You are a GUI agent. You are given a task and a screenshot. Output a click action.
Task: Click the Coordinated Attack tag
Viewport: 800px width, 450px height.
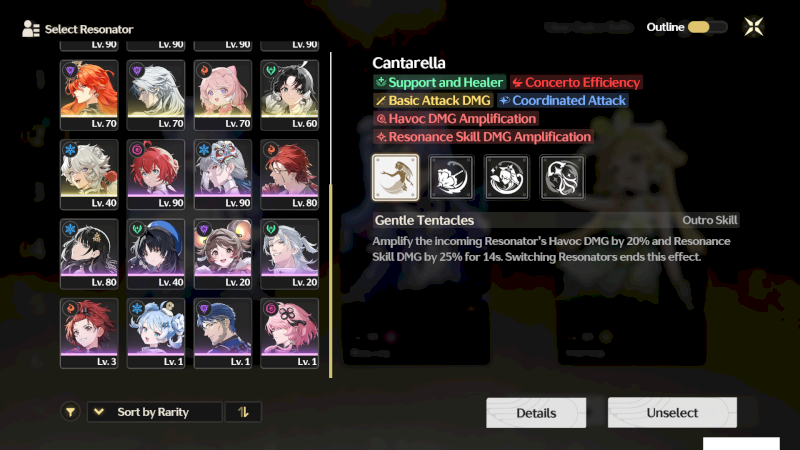[563, 101]
